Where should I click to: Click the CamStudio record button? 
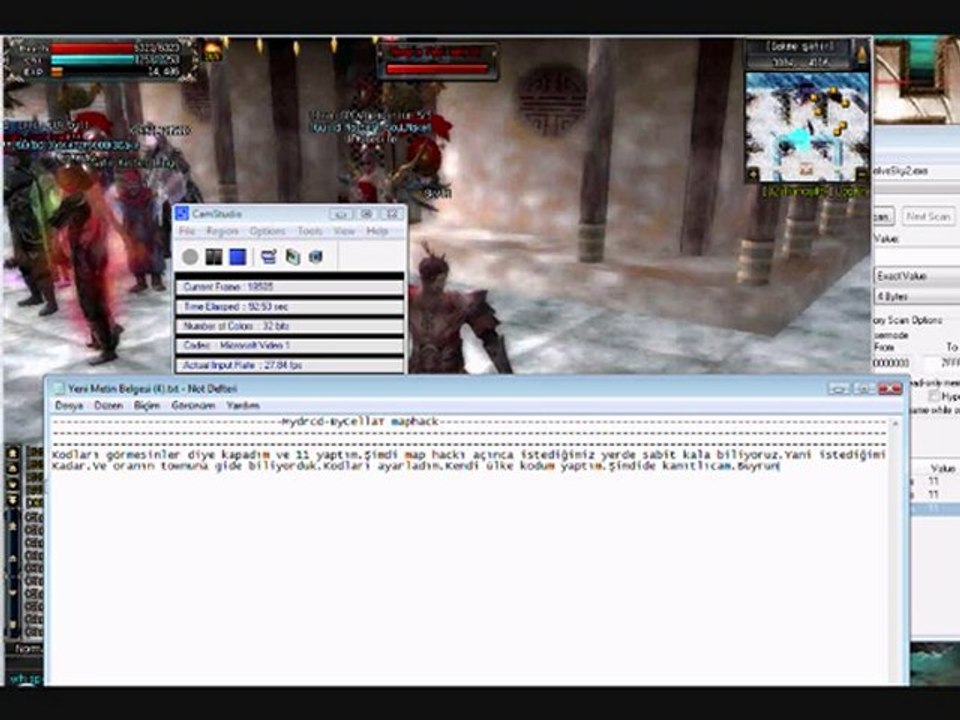pyautogui.click(x=190, y=257)
